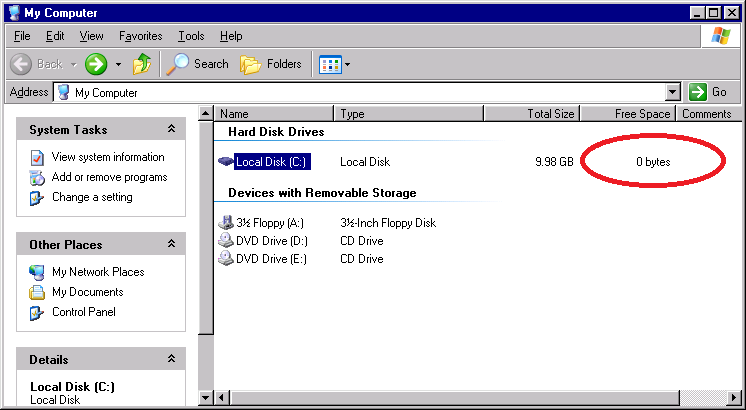Select the DVD Drive (E:) icon

click(226, 259)
